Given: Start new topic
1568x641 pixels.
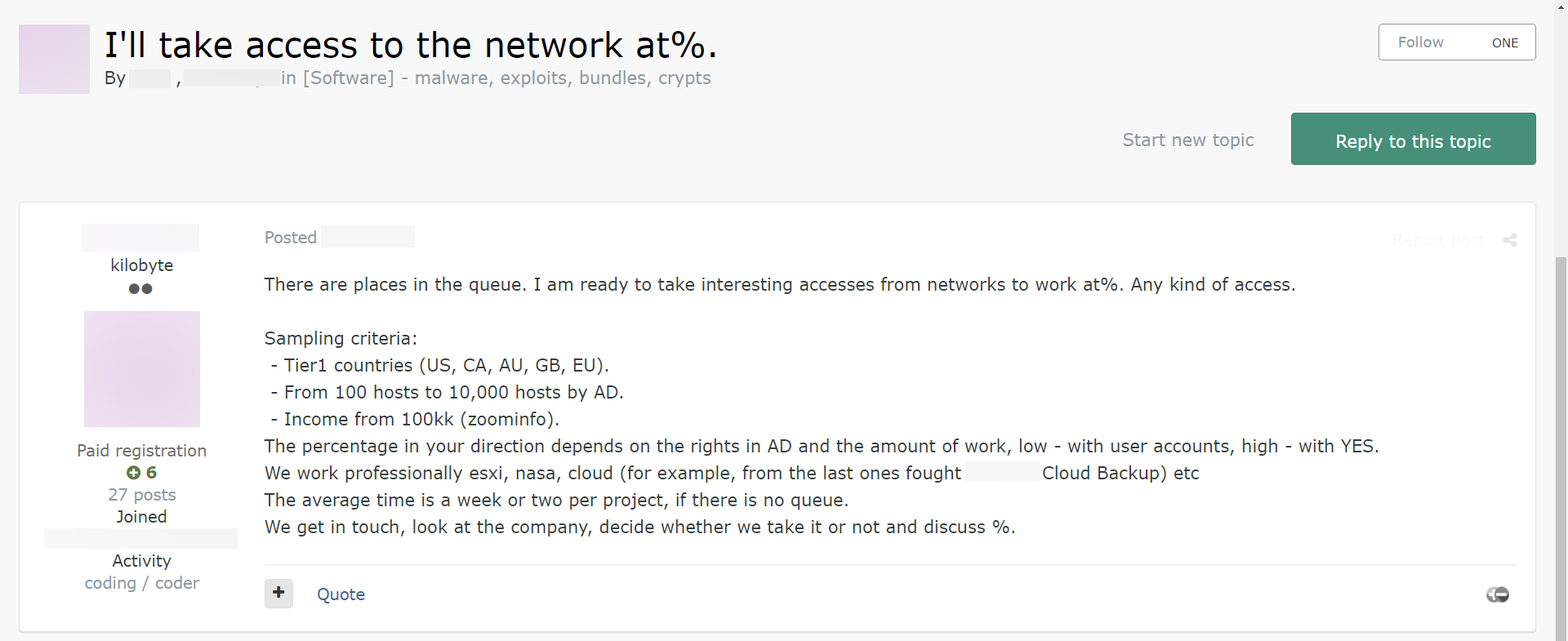Looking at the screenshot, I should [x=1187, y=140].
